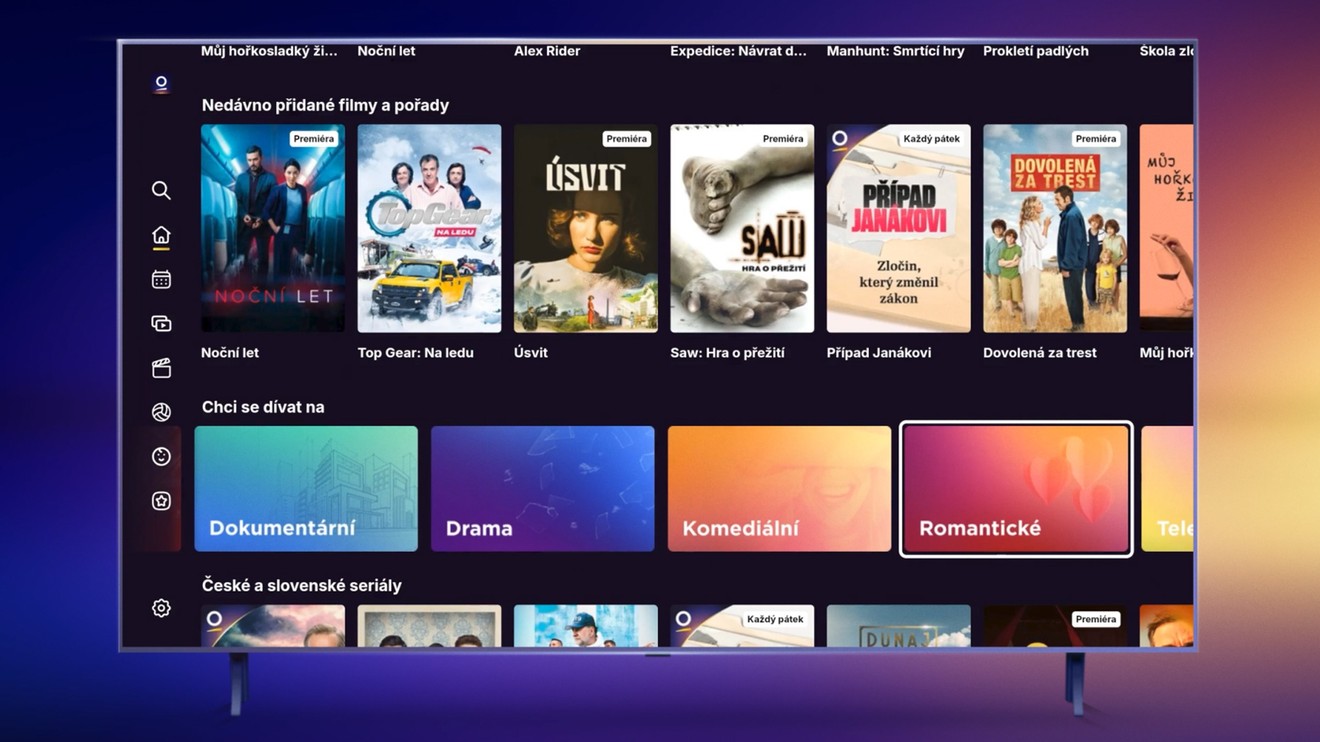This screenshot has height=742, width=1320.
Task: Select the highlighted Romantické genre tile
Action: (x=1016, y=489)
